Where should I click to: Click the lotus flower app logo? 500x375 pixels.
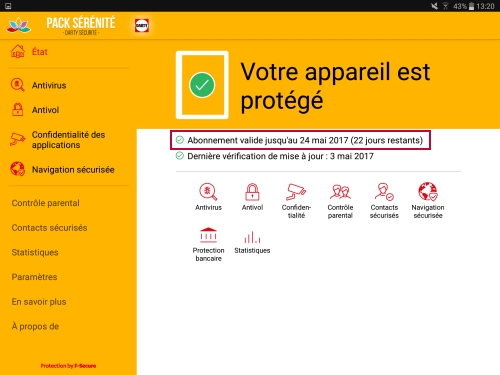tap(19, 25)
